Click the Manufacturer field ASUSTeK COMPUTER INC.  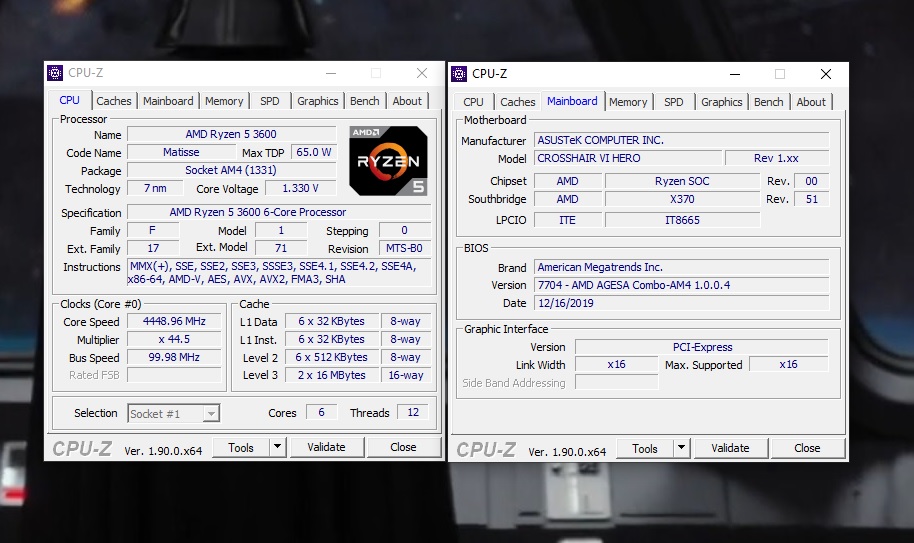pos(681,140)
